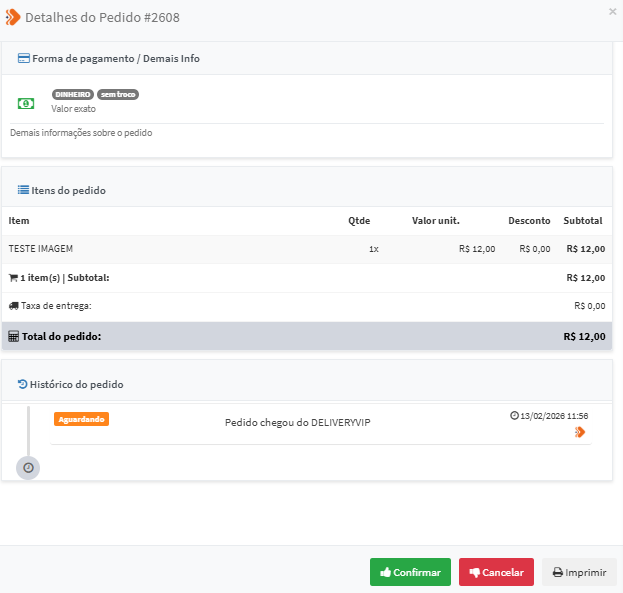
Task: Click the small clock icon beside 13/02/2026
Action: coord(514,415)
